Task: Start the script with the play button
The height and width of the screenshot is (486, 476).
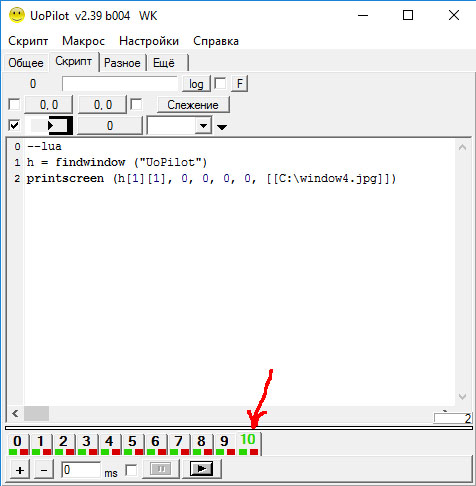Action: coord(201,469)
